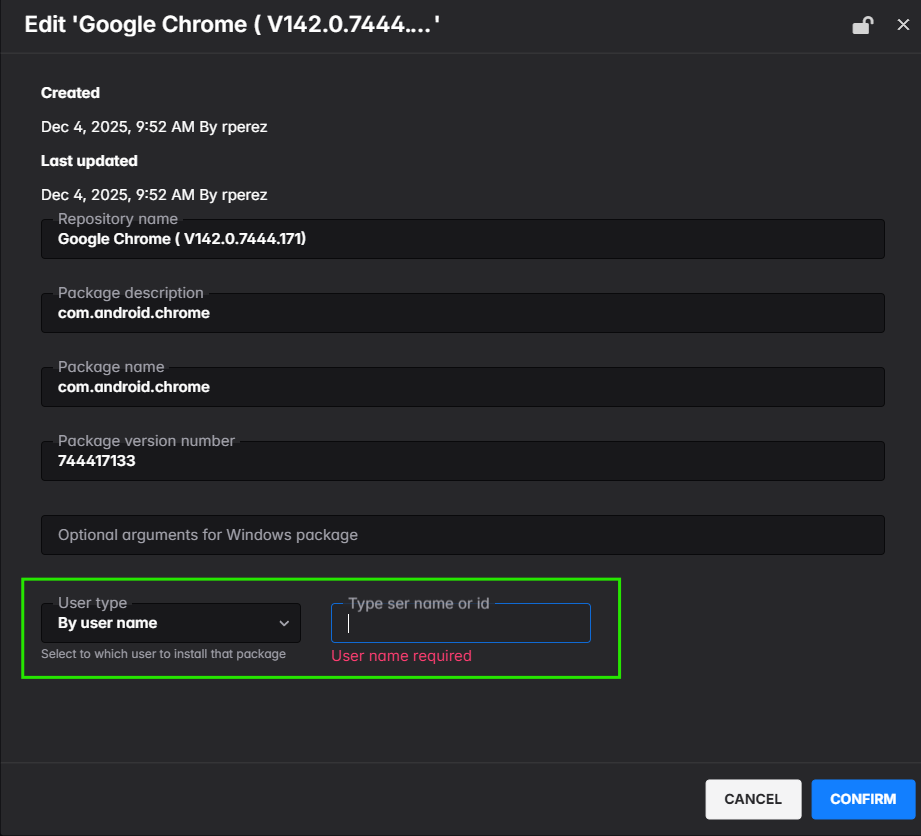Click the Package name field
The width and height of the screenshot is (921, 836).
pos(463,387)
